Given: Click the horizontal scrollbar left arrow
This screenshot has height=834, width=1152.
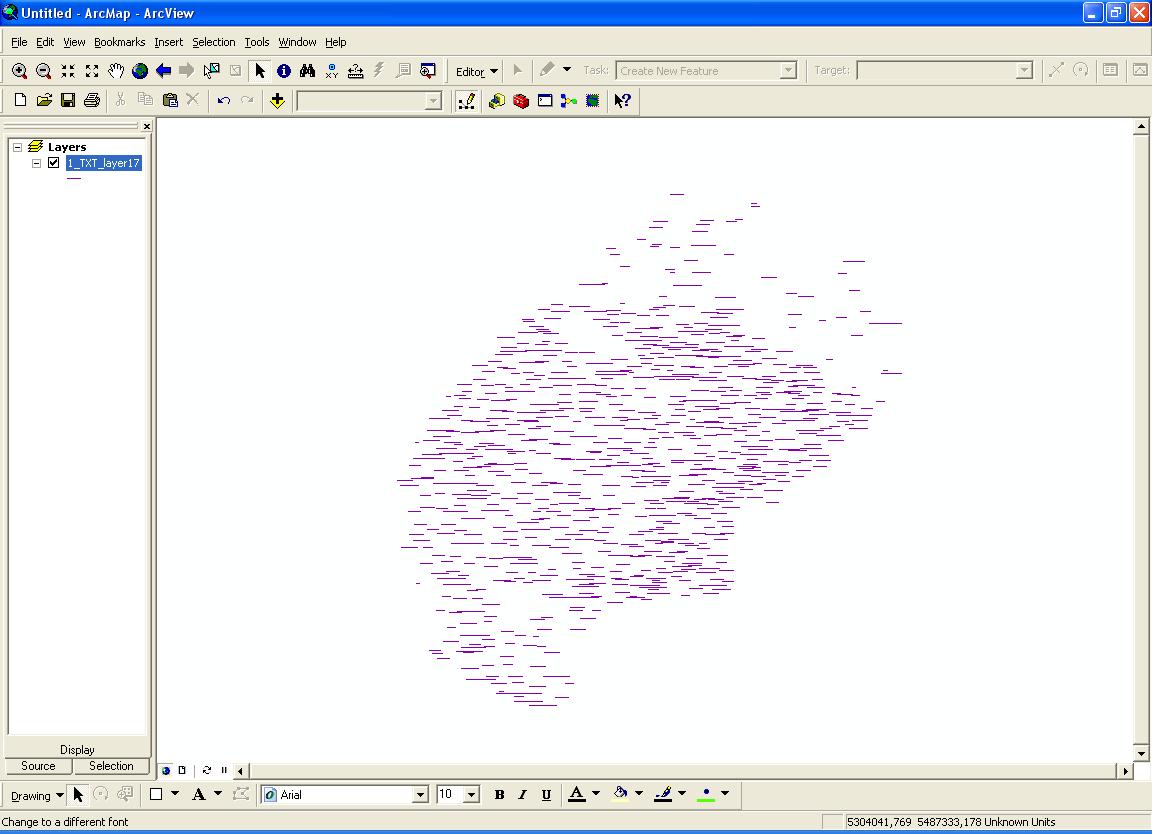Looking at the screenshot, I should point(240,771).
